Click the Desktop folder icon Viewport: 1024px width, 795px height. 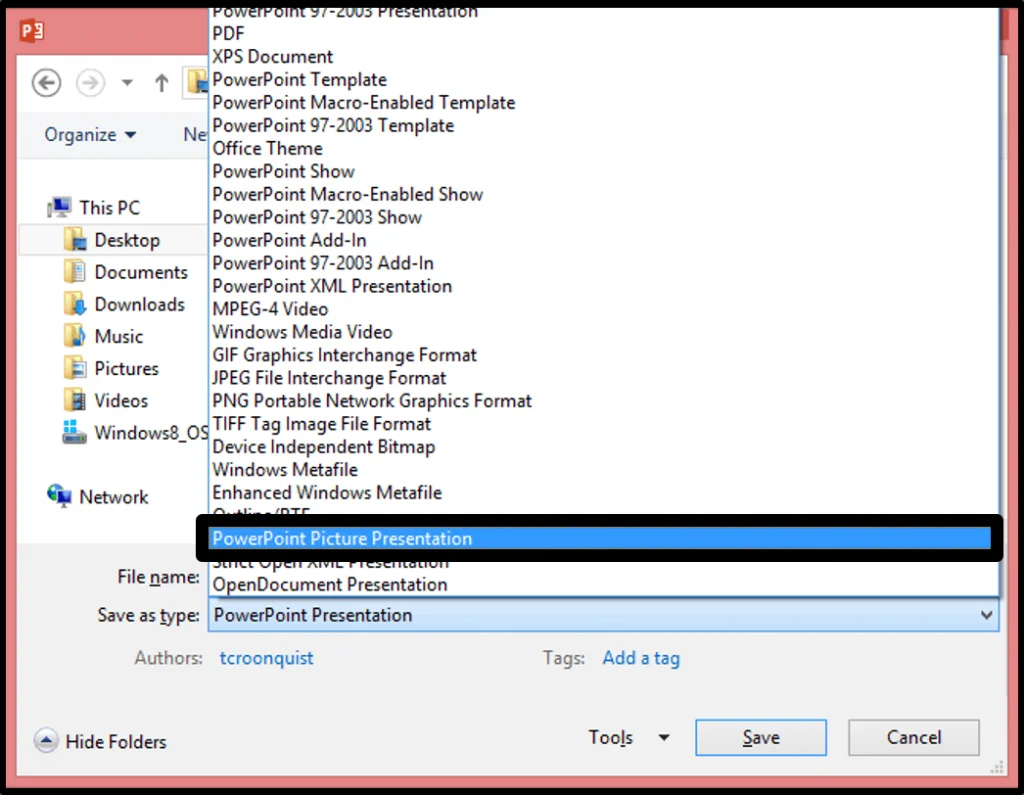(76, 240)
